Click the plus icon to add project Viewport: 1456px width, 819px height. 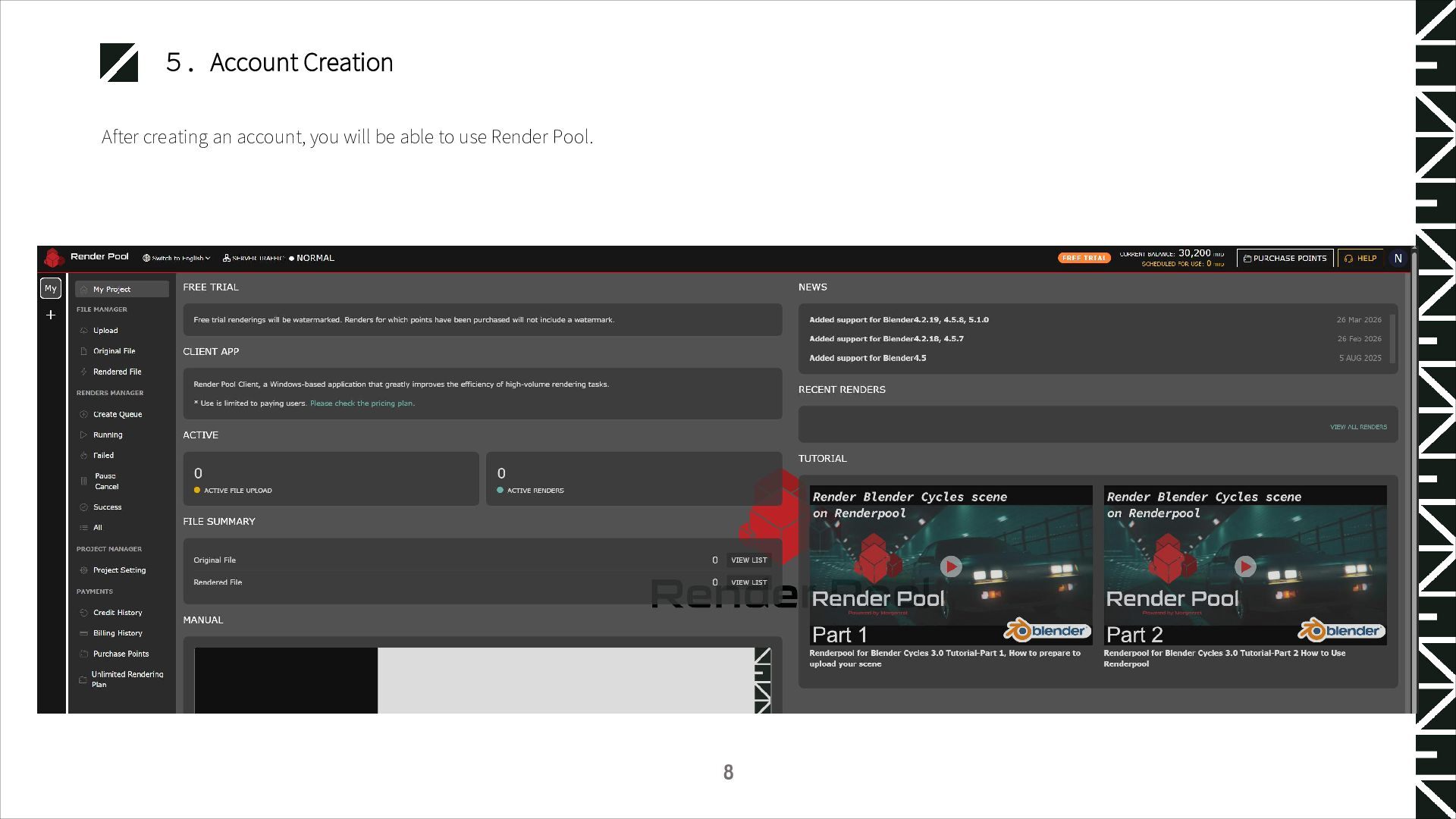[x=51, y=315]
